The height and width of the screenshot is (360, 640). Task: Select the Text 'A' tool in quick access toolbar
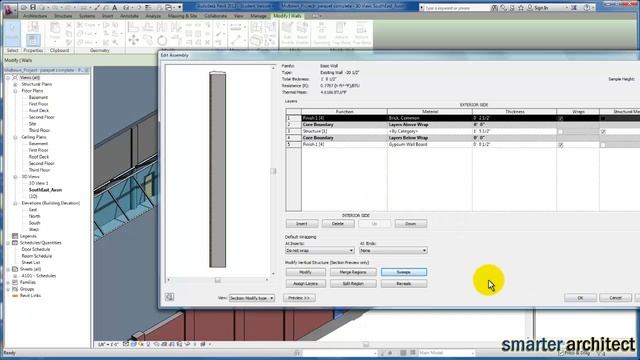point(115,7)
